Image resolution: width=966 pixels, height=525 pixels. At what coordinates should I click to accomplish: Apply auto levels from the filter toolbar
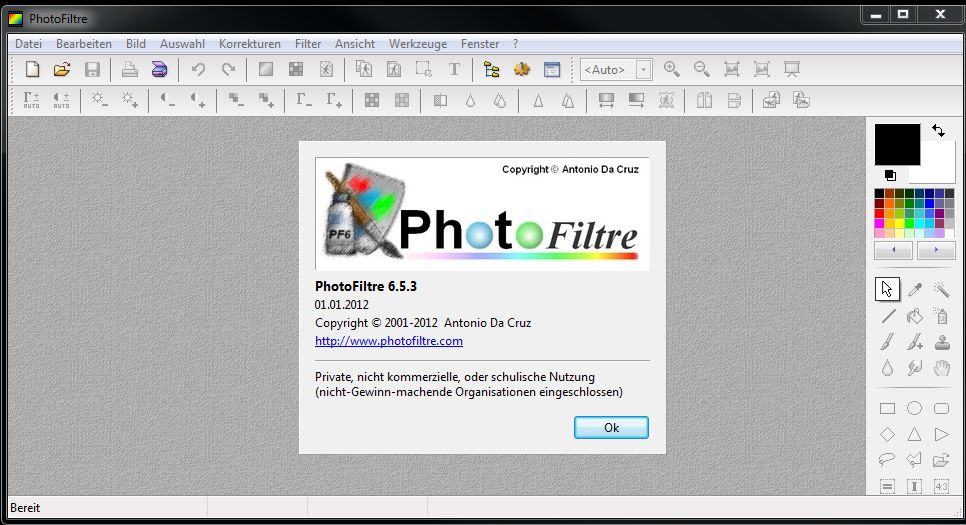pyautogui.click(x=31, y=100)
